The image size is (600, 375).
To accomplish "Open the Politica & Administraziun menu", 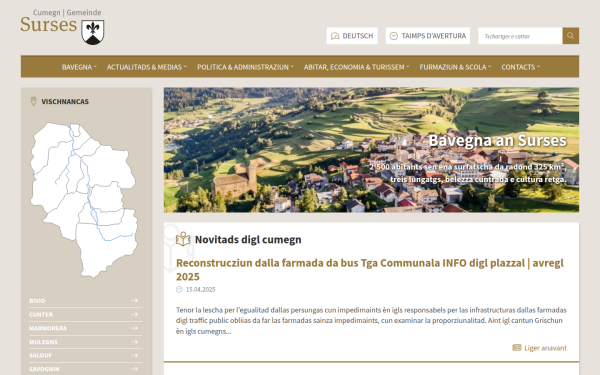I will [x=243, y=67].
